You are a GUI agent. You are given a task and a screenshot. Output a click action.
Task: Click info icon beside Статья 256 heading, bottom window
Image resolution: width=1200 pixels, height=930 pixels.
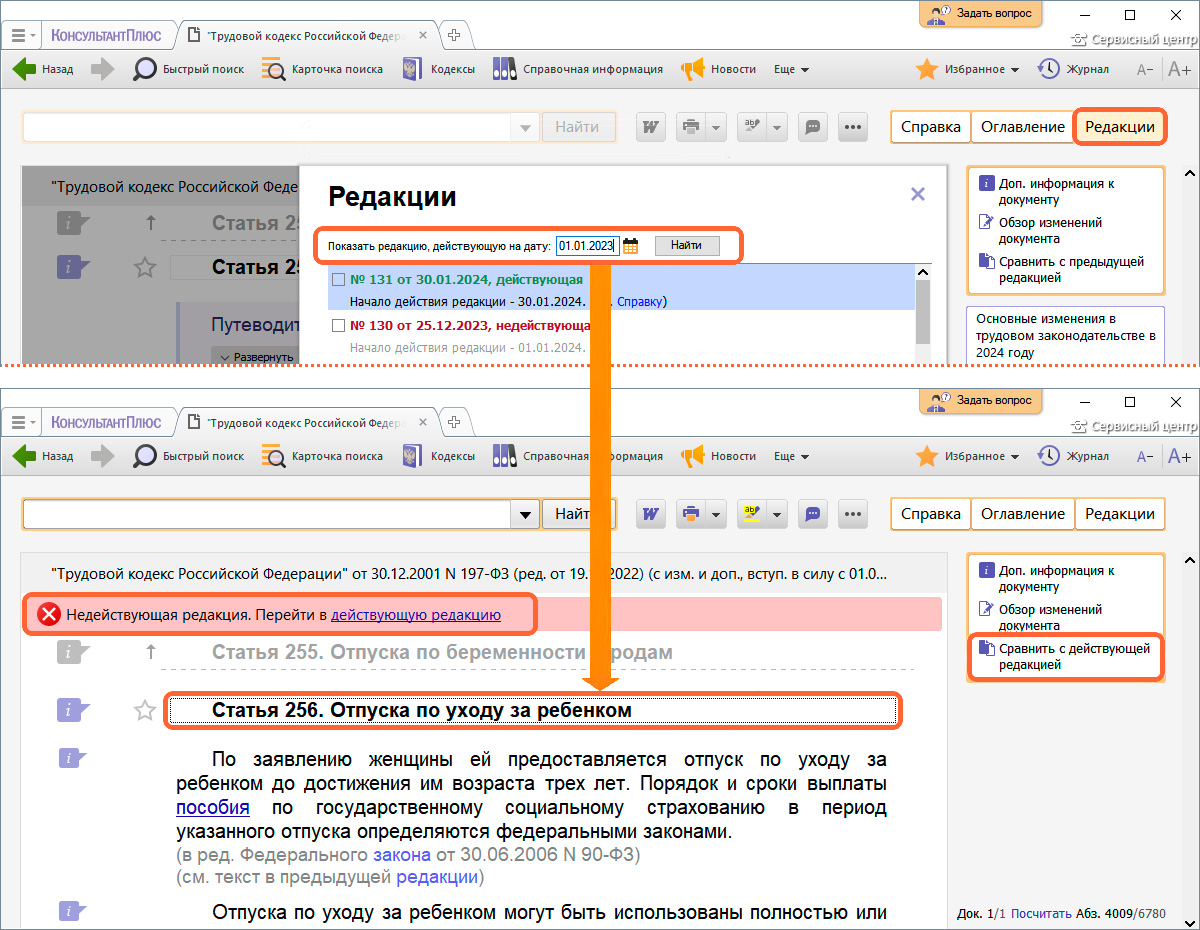click(x=73, y=710)
